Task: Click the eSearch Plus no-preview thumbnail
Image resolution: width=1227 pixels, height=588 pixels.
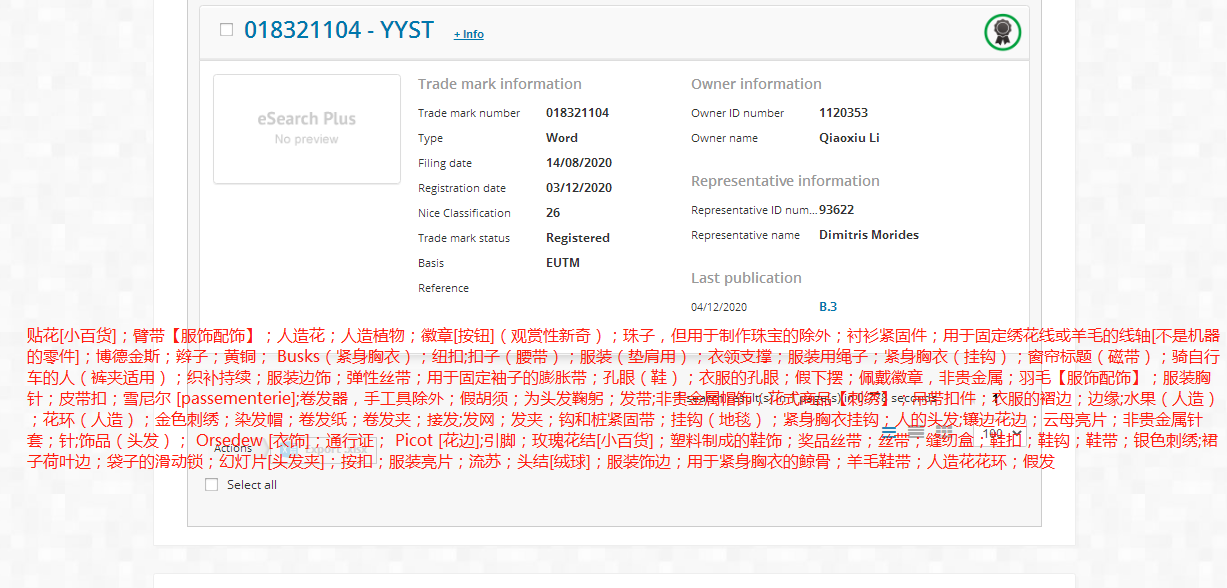Action: coord(307,128)
